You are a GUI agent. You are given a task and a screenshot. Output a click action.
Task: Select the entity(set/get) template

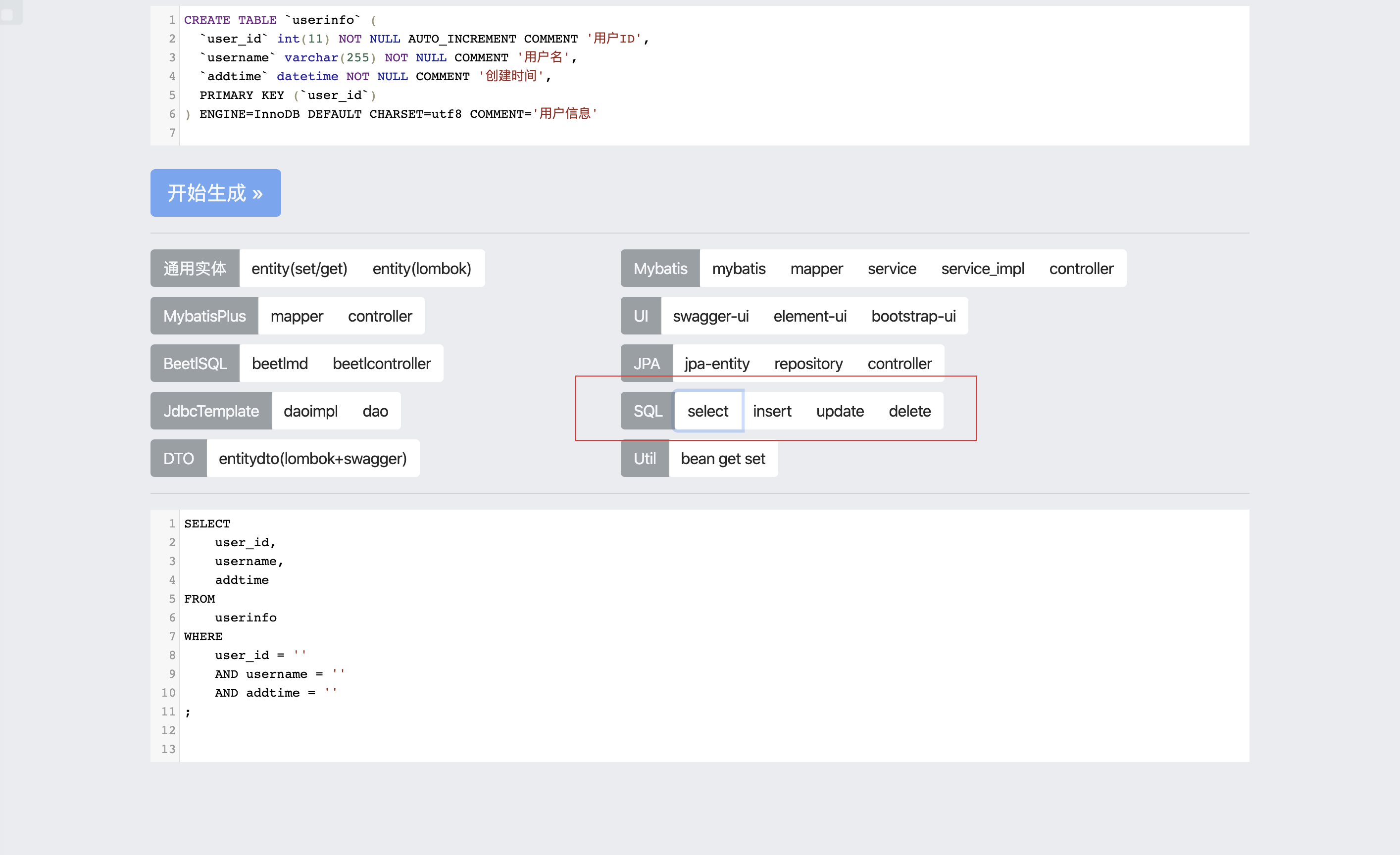[x=299, y=269]
